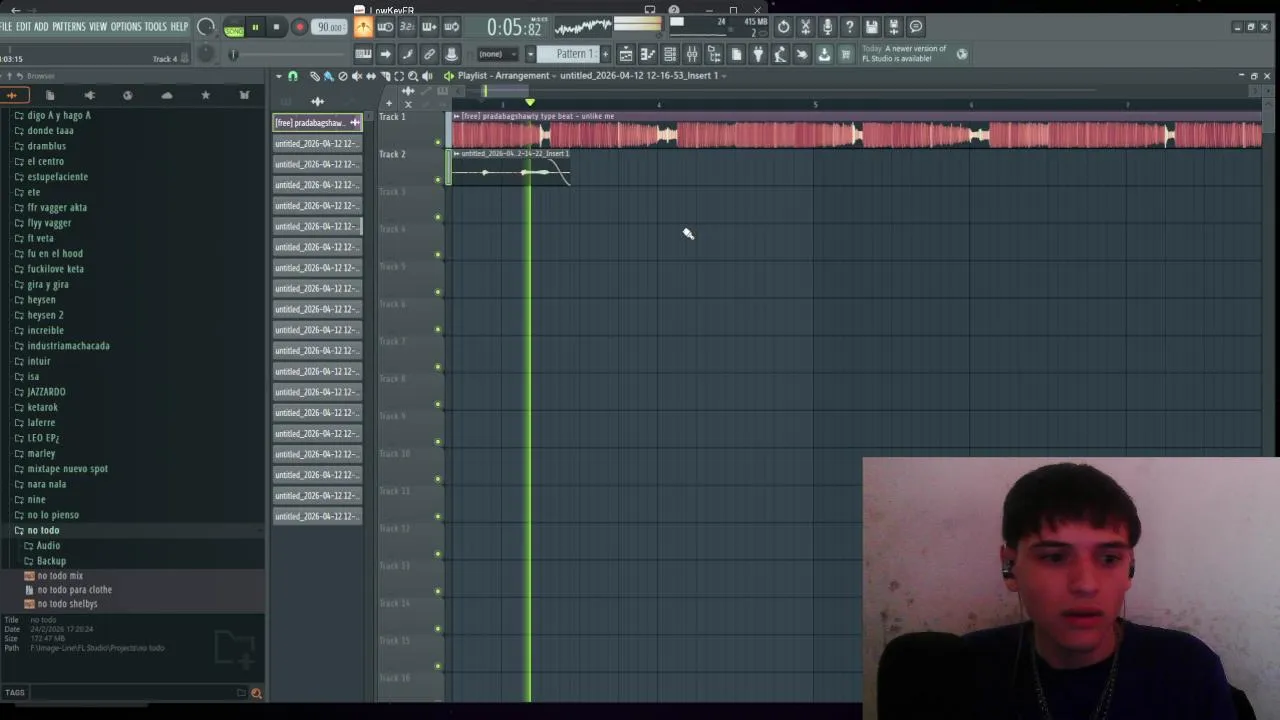Click the audio editor scissors icon
This screenshot has height=720, width=1280.
tap(805, 26)
